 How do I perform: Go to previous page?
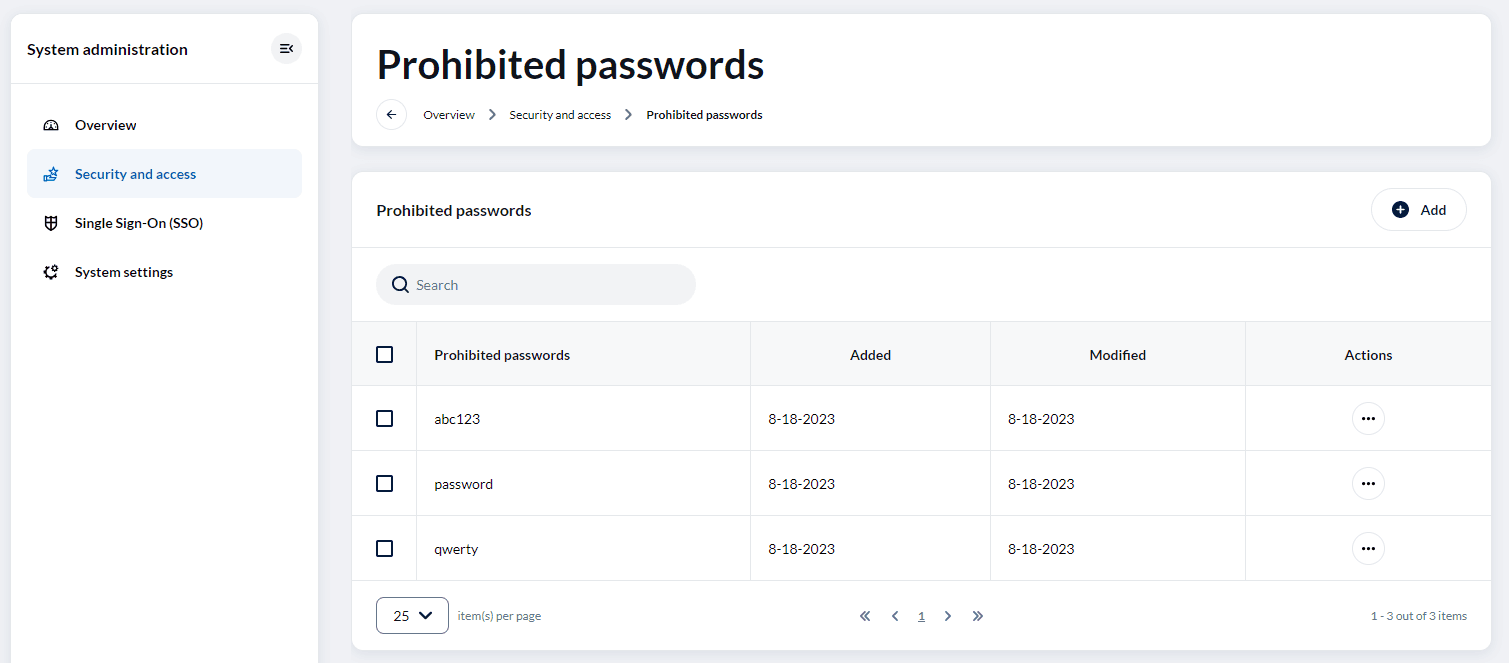pos(895,616)
